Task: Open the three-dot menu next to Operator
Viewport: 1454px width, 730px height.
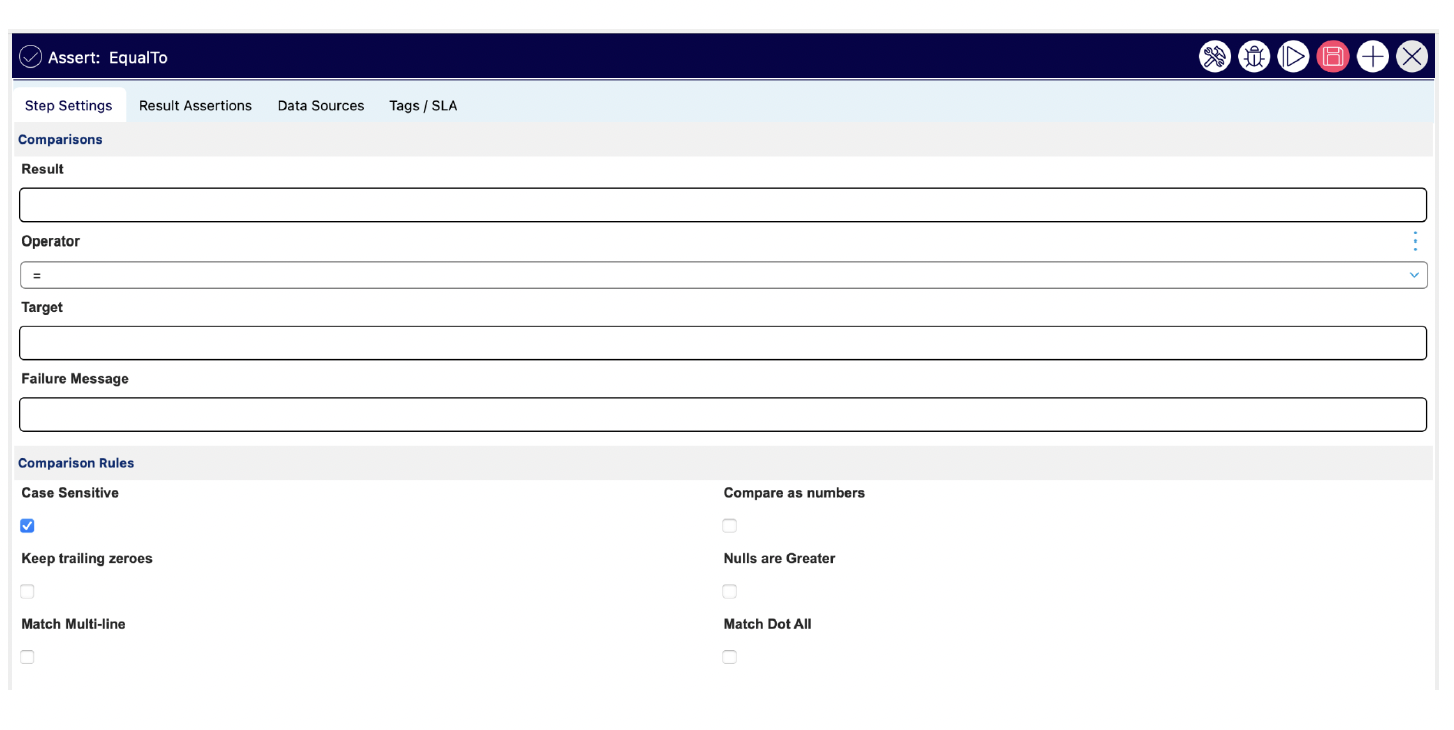Action: (x=1415, y=241)
